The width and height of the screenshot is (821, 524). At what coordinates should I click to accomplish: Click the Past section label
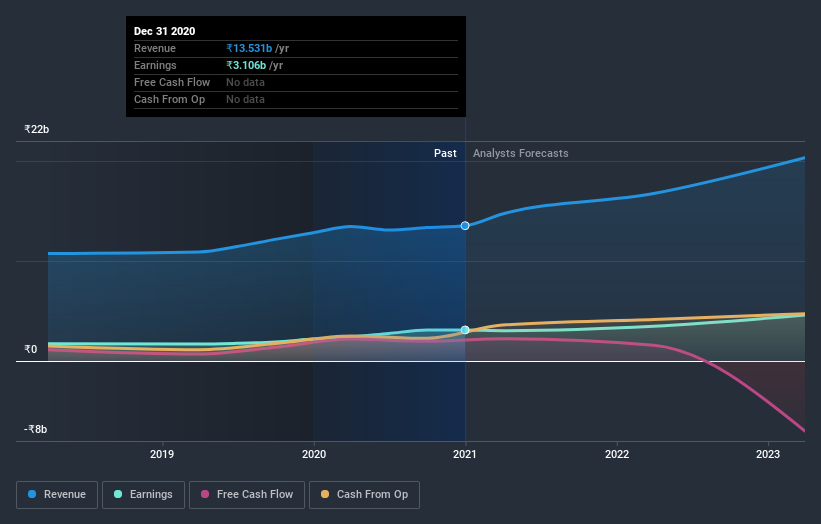tap(445, 153)
